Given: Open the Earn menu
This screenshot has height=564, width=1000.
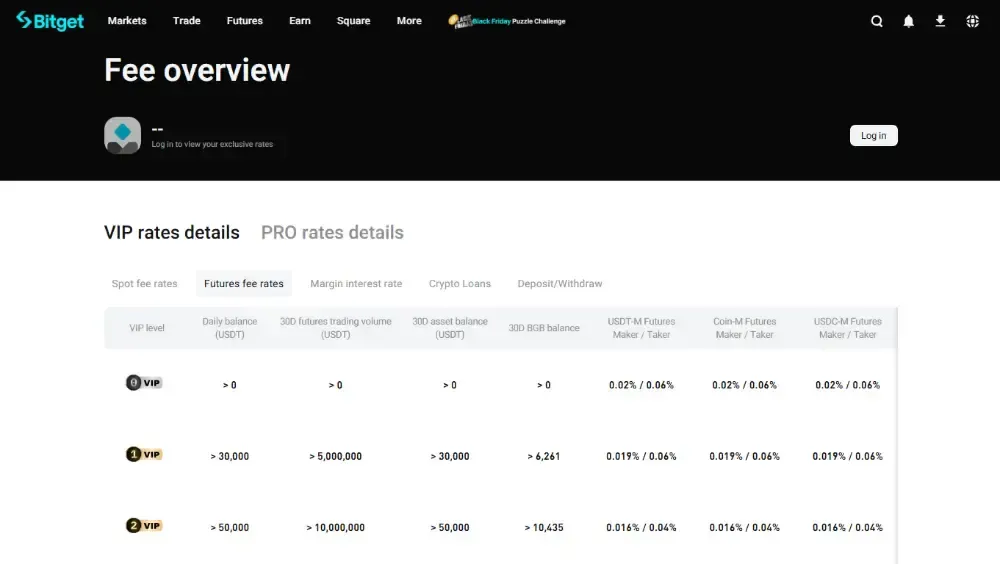Looking at the screenshot, I should (300, 21).
